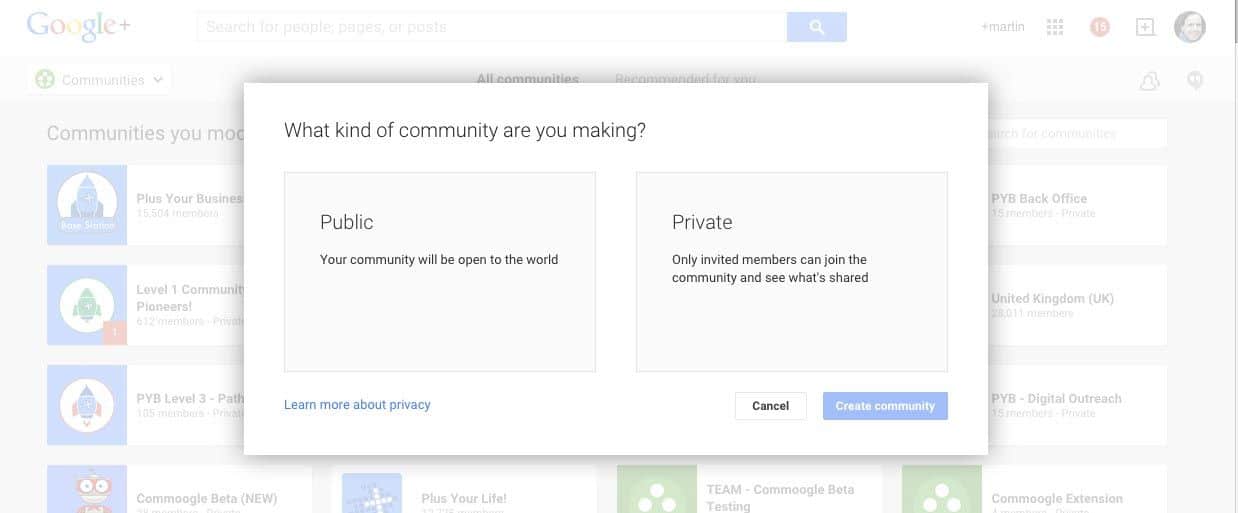The height and width of the screenshot is (513, 1238).
Task: Focus the Search for communities field
Action: point(1075,133)
